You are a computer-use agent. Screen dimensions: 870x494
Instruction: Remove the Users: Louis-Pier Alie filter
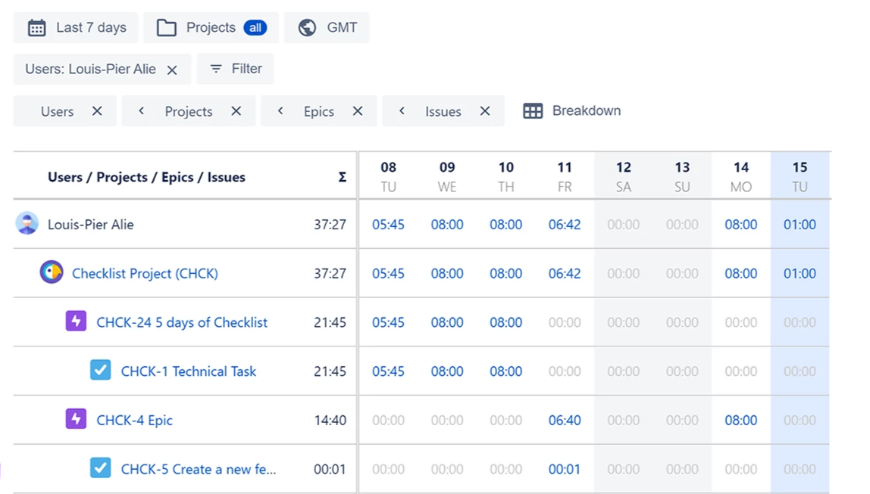pos(172,70)
